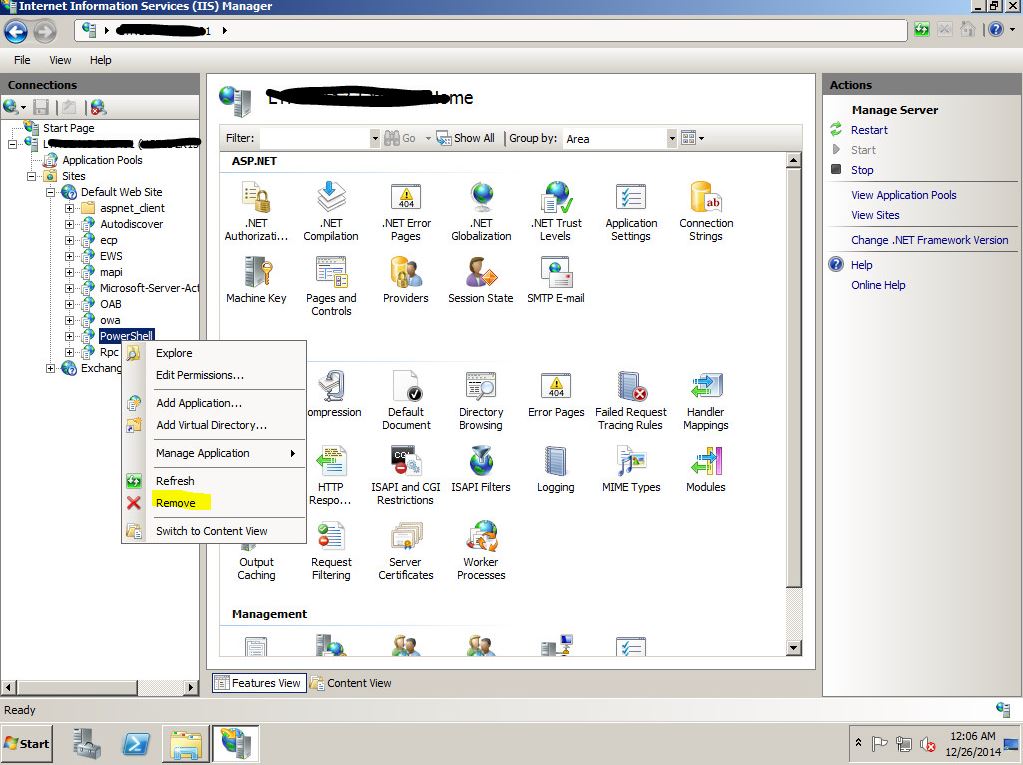
Task: Open the View menu
Action: (60, 60)
